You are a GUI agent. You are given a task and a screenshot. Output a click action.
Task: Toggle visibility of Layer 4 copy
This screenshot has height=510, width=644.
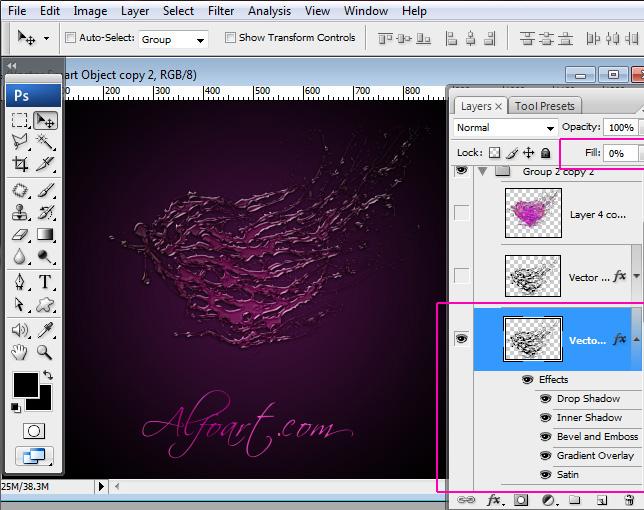pos(461,213)
